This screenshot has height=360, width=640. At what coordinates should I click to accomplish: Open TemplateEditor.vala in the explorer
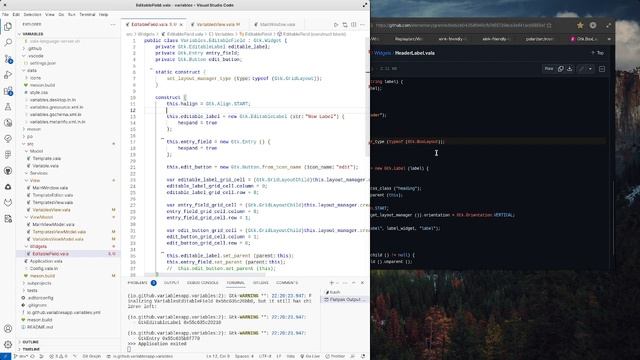coord(53,195)
